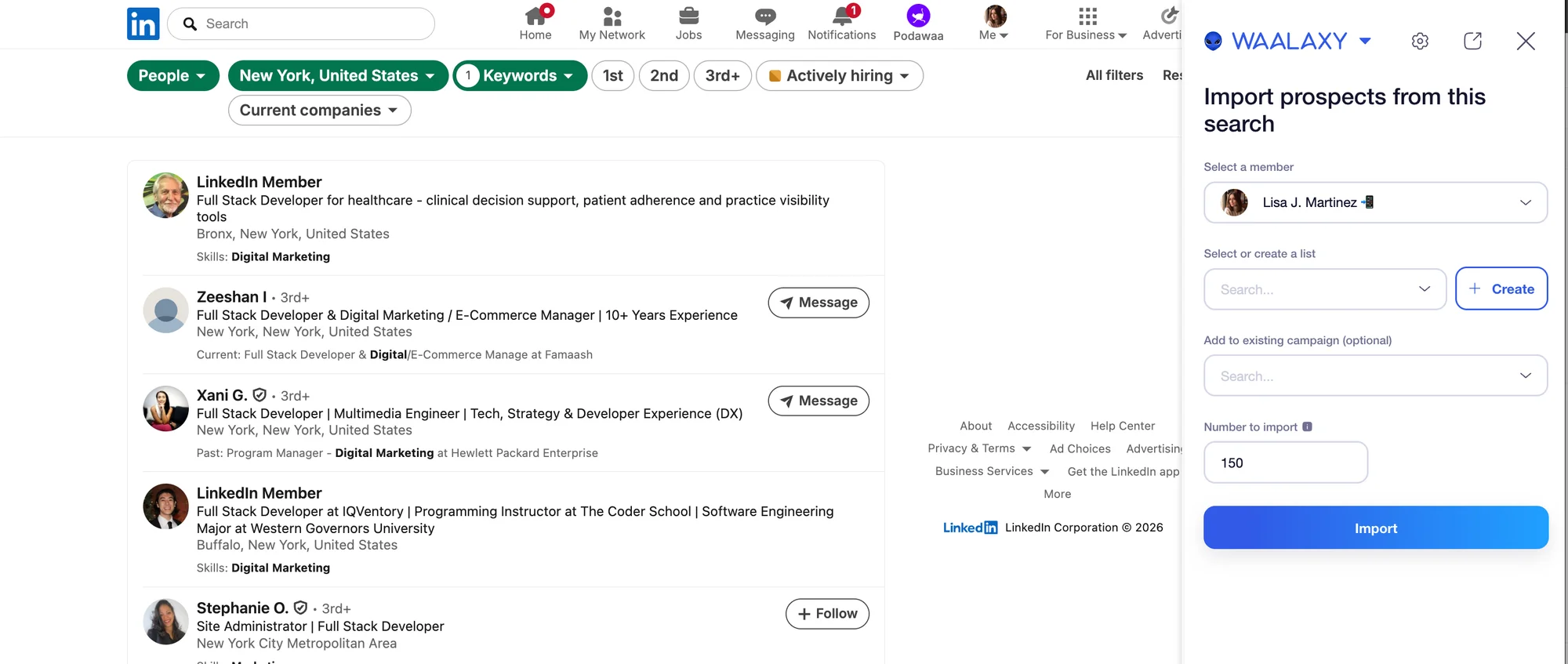Image resolution: width=1568 pixels, height=664 pixels.
Task: Click Xani G.'s verified badge icon
Action: 260,395
